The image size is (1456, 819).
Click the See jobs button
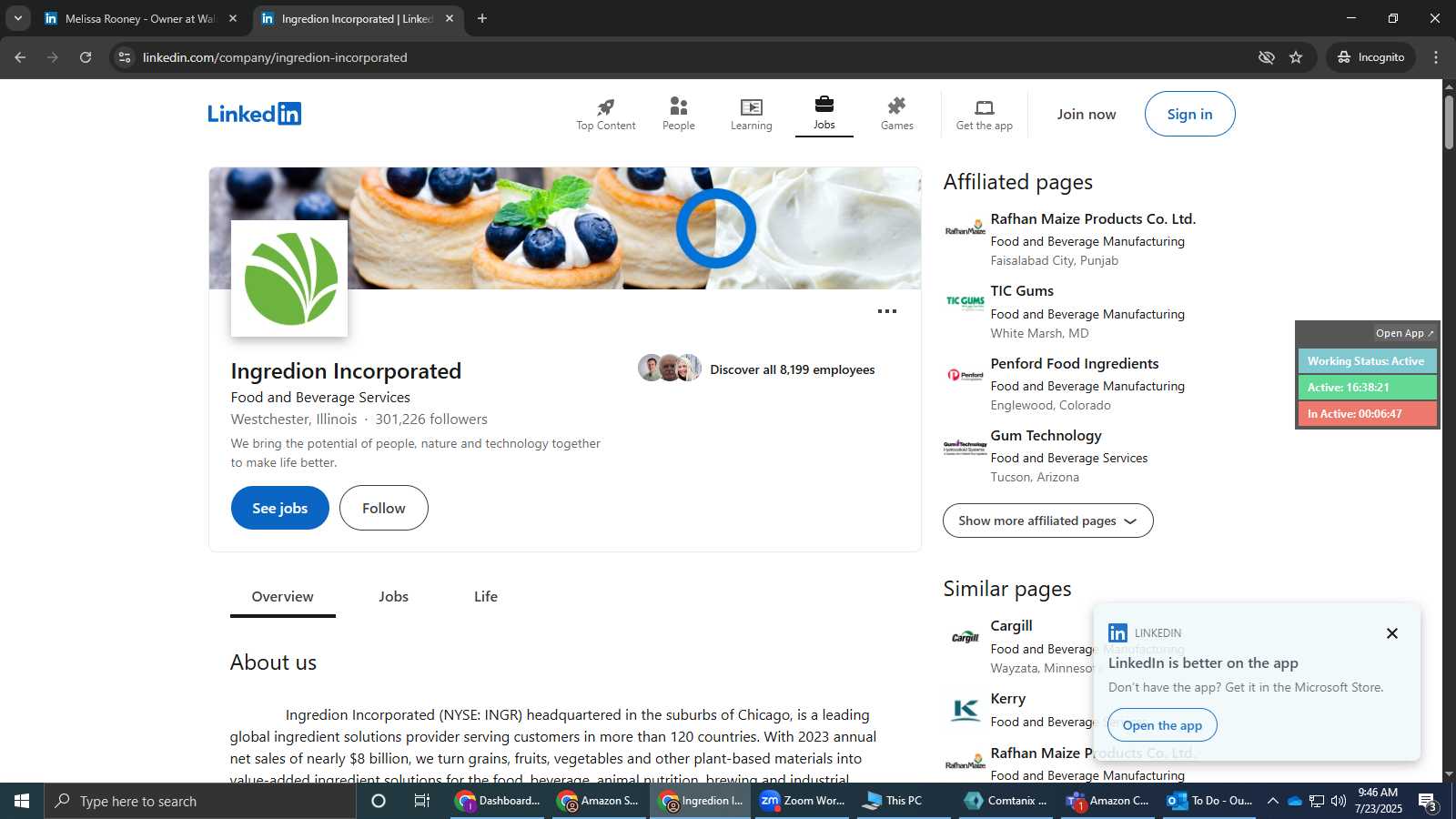coord(279,508)
